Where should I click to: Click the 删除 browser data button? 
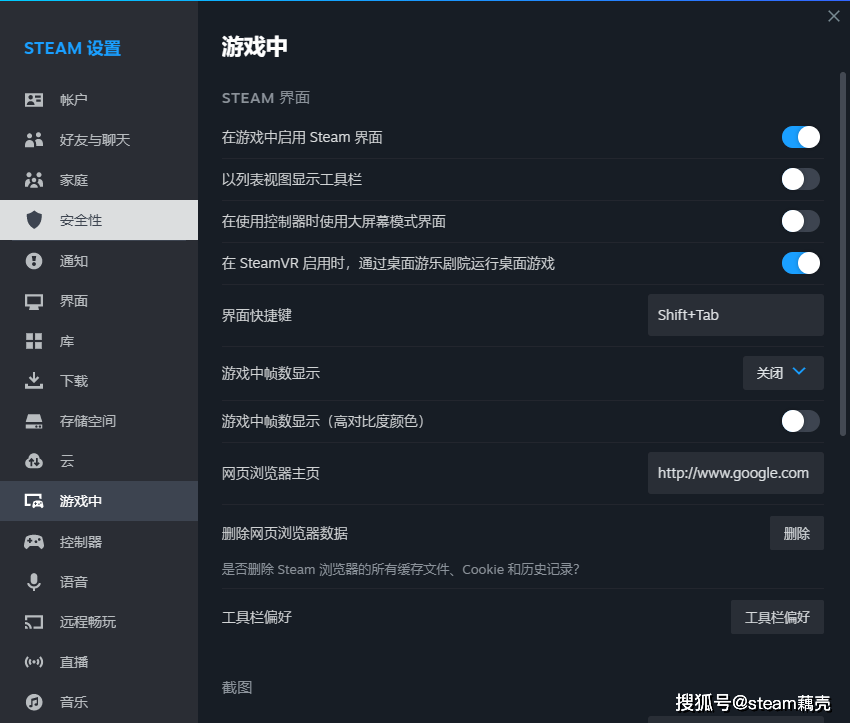coord(796,533)
